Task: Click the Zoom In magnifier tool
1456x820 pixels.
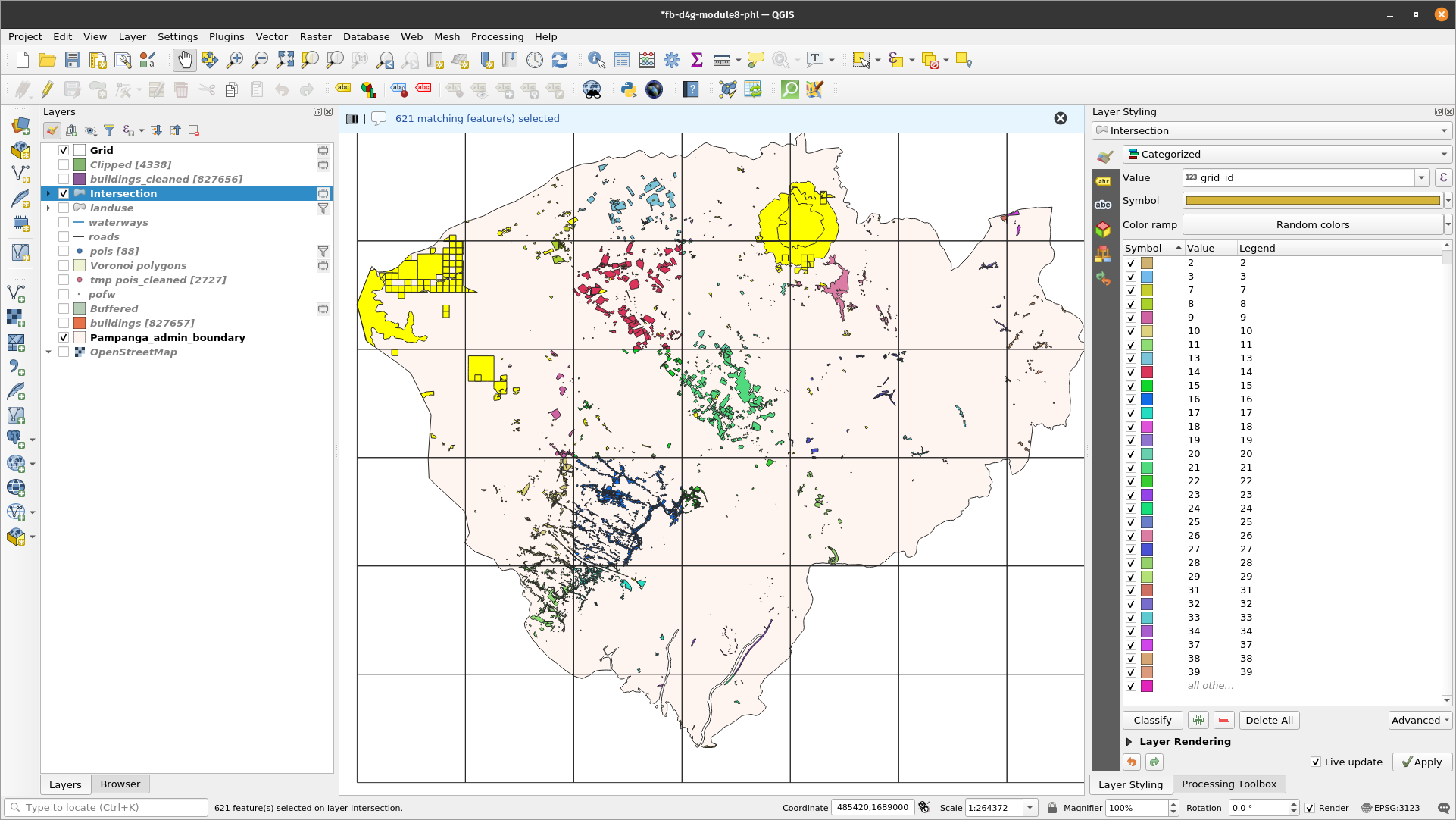Action: click(x=235, y=61)
